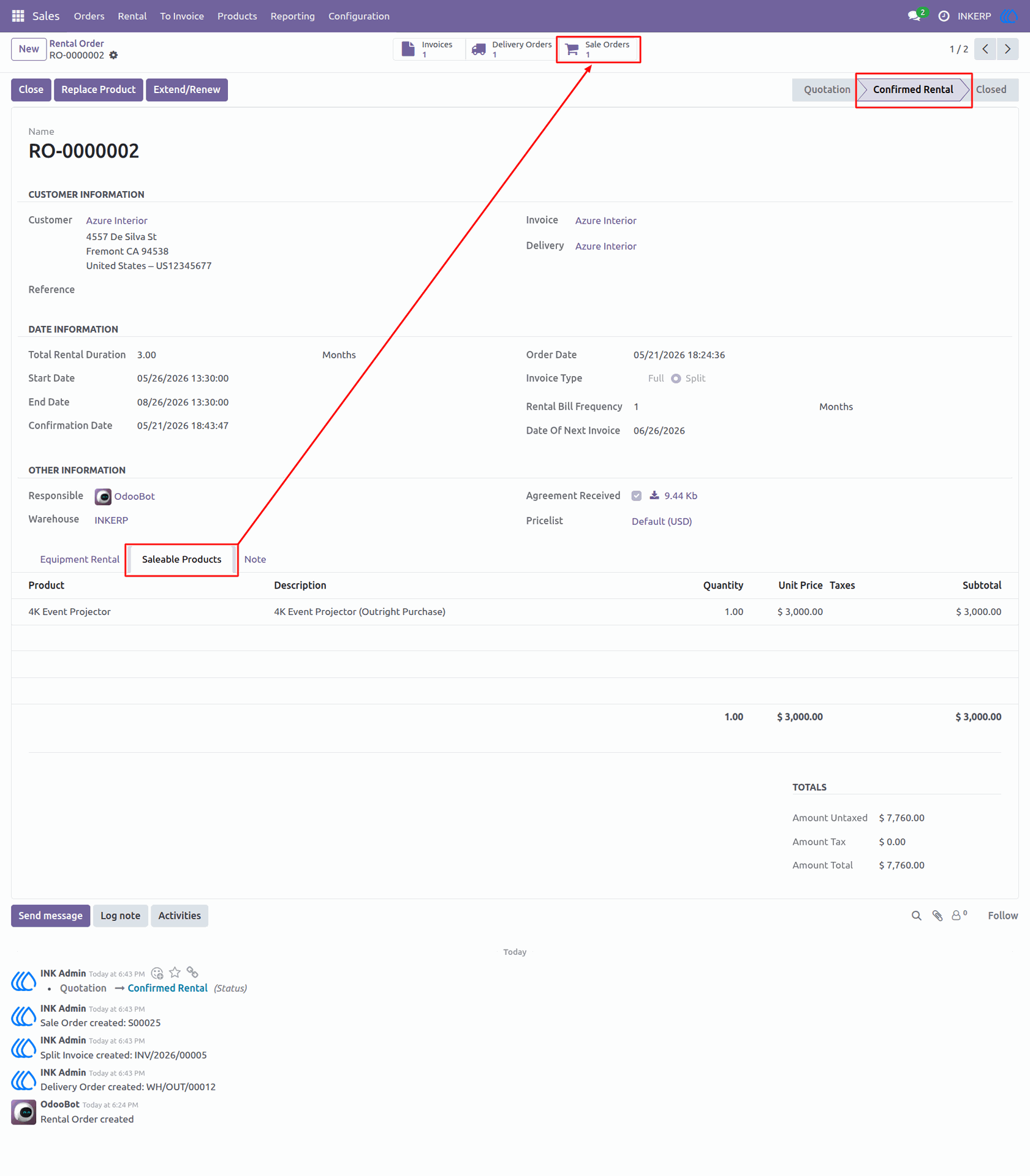Click INKERP company name in top bar
This screenshot has height=1176, width=1030.
974,16
